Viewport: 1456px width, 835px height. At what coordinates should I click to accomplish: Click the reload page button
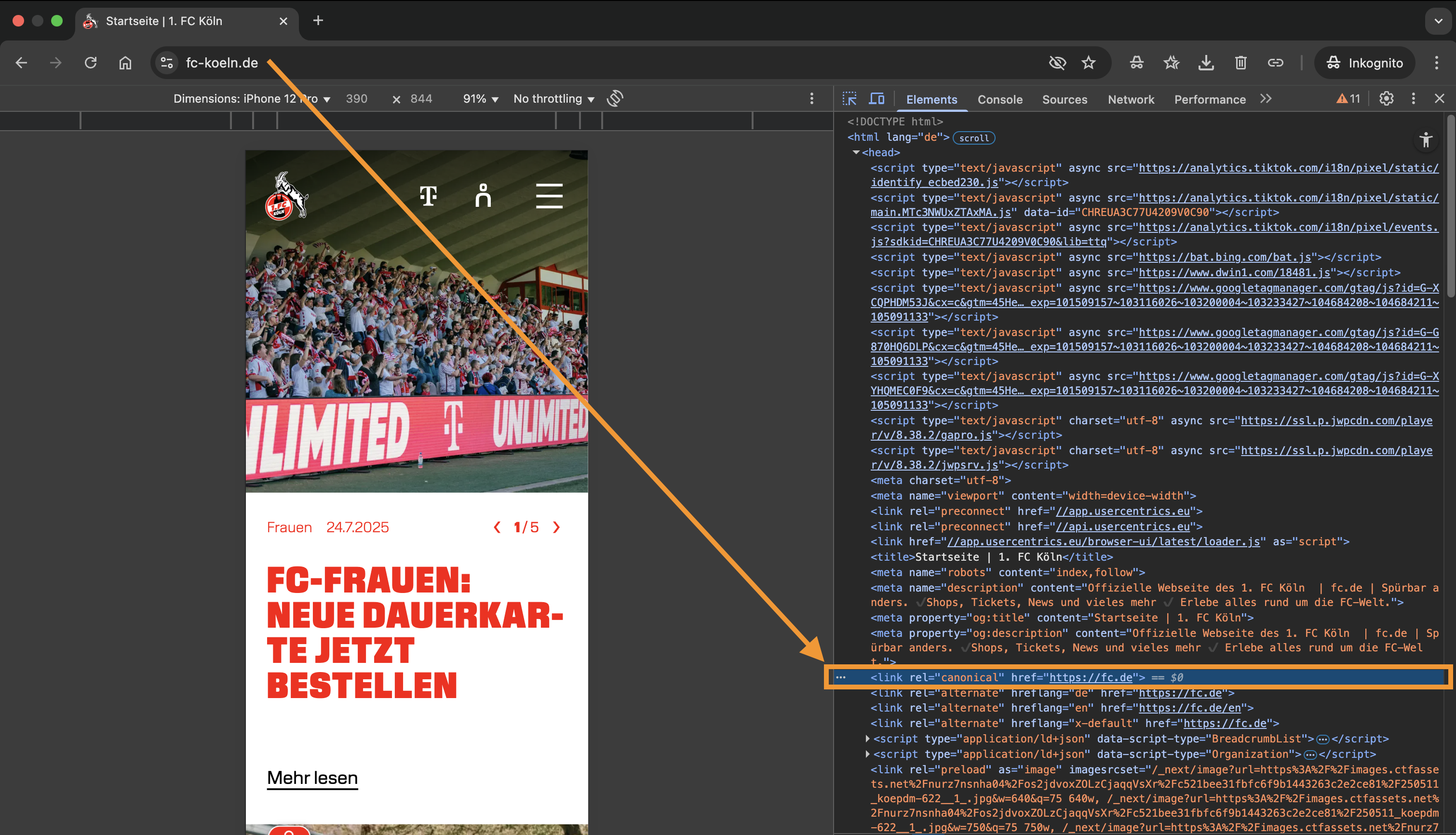coord(91,63)
